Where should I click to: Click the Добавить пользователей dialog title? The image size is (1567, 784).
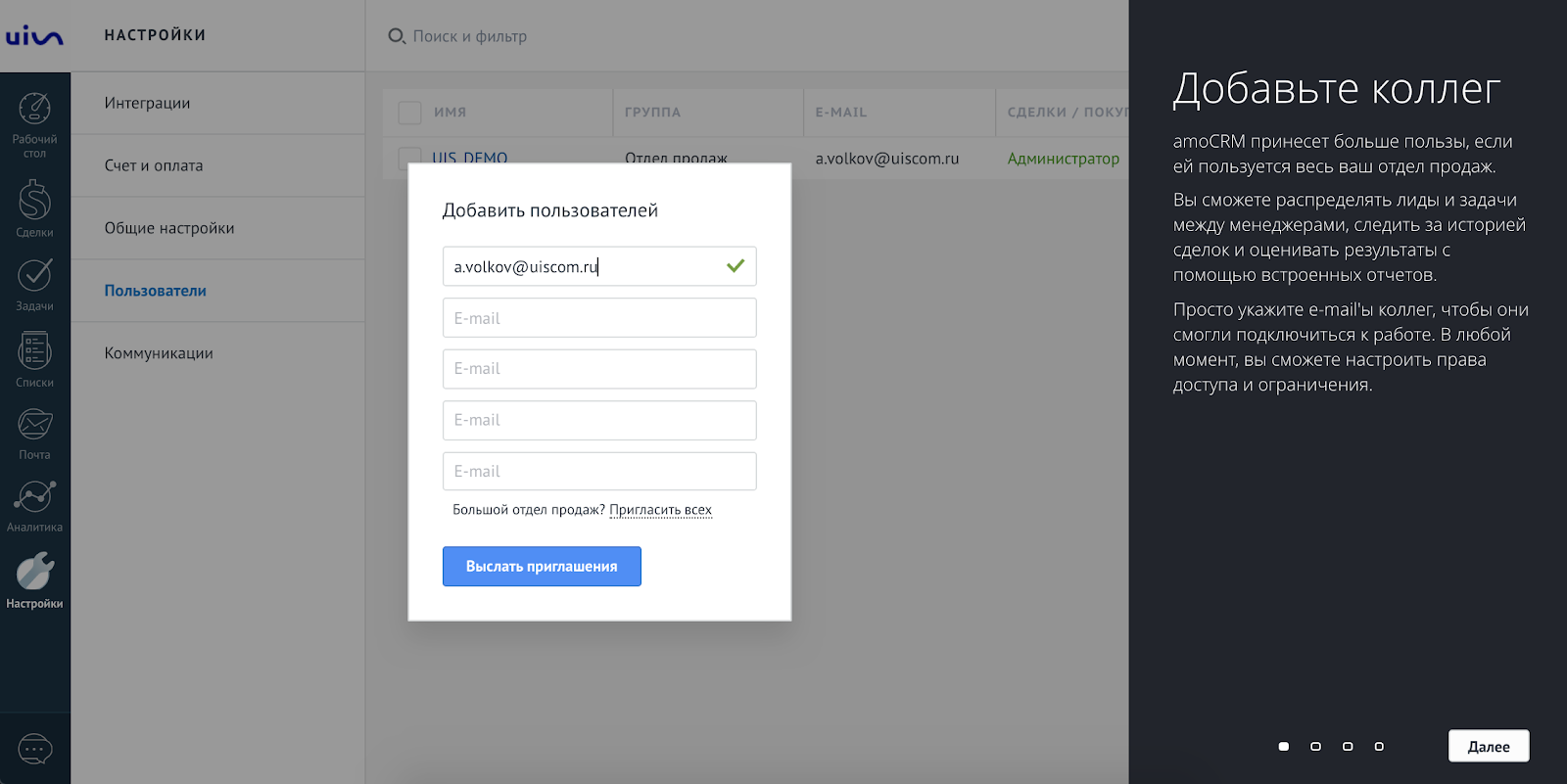coord(550,210)
